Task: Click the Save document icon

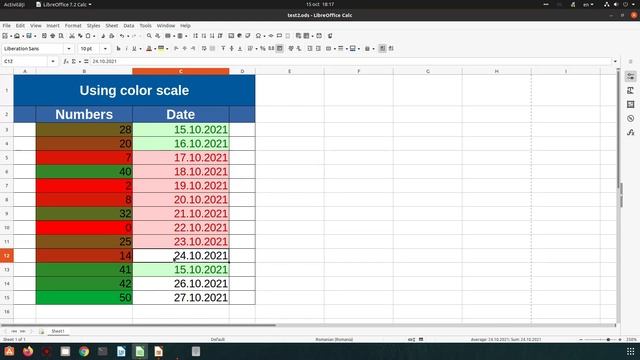Action: coord(29,36)
